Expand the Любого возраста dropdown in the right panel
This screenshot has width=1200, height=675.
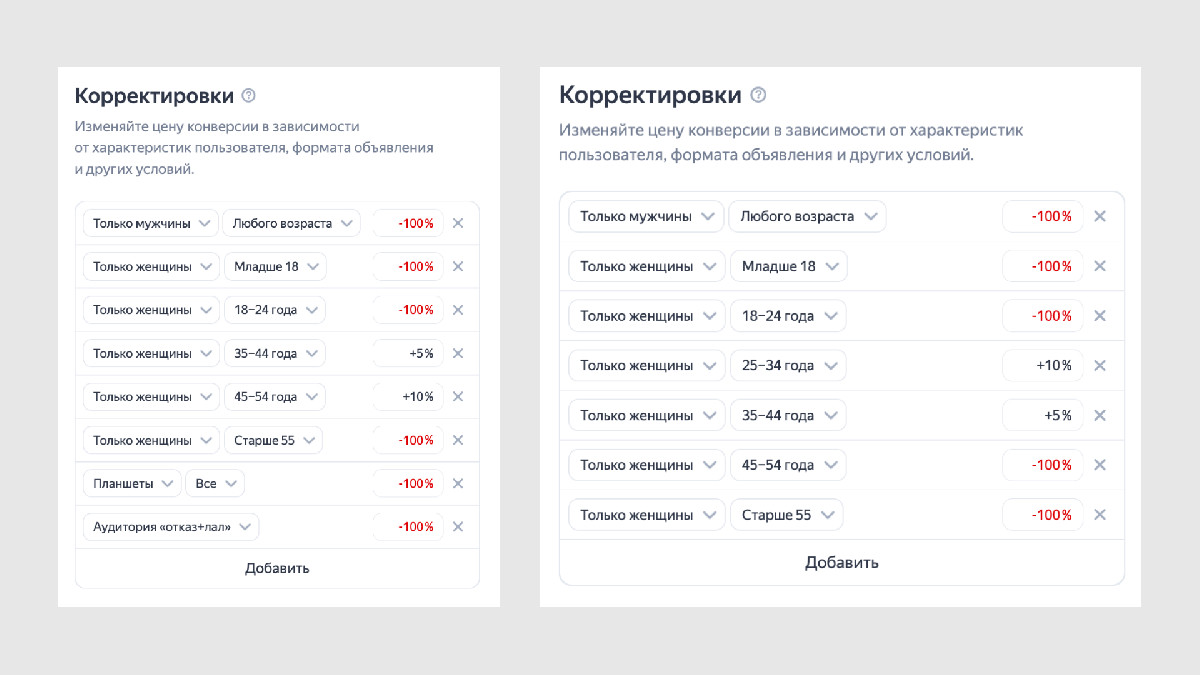[x=807, y=216]
